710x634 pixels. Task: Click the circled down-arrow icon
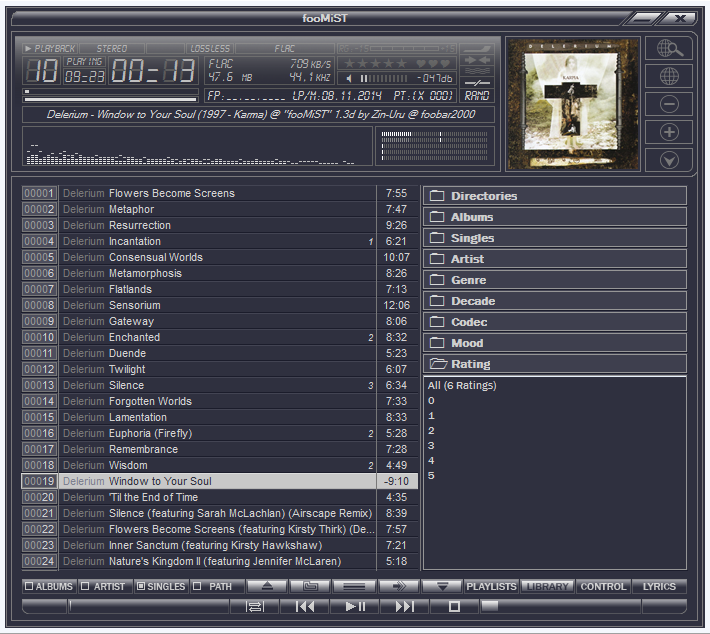coord(669,160)
